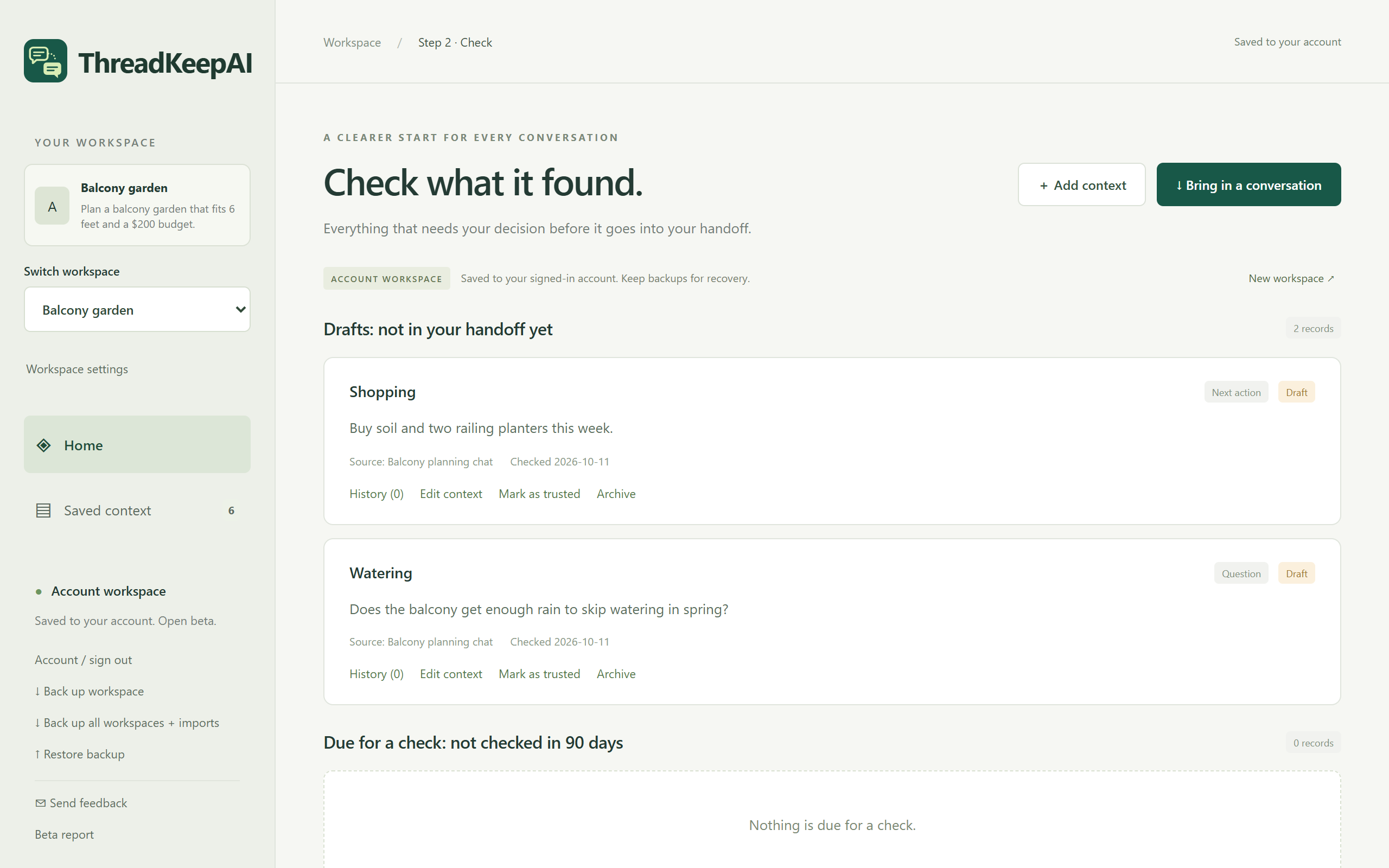Image resolution: width=1389 pixels, height=868 pixels.
Task: Archive the Watering record
Action: tap(616, 674)
